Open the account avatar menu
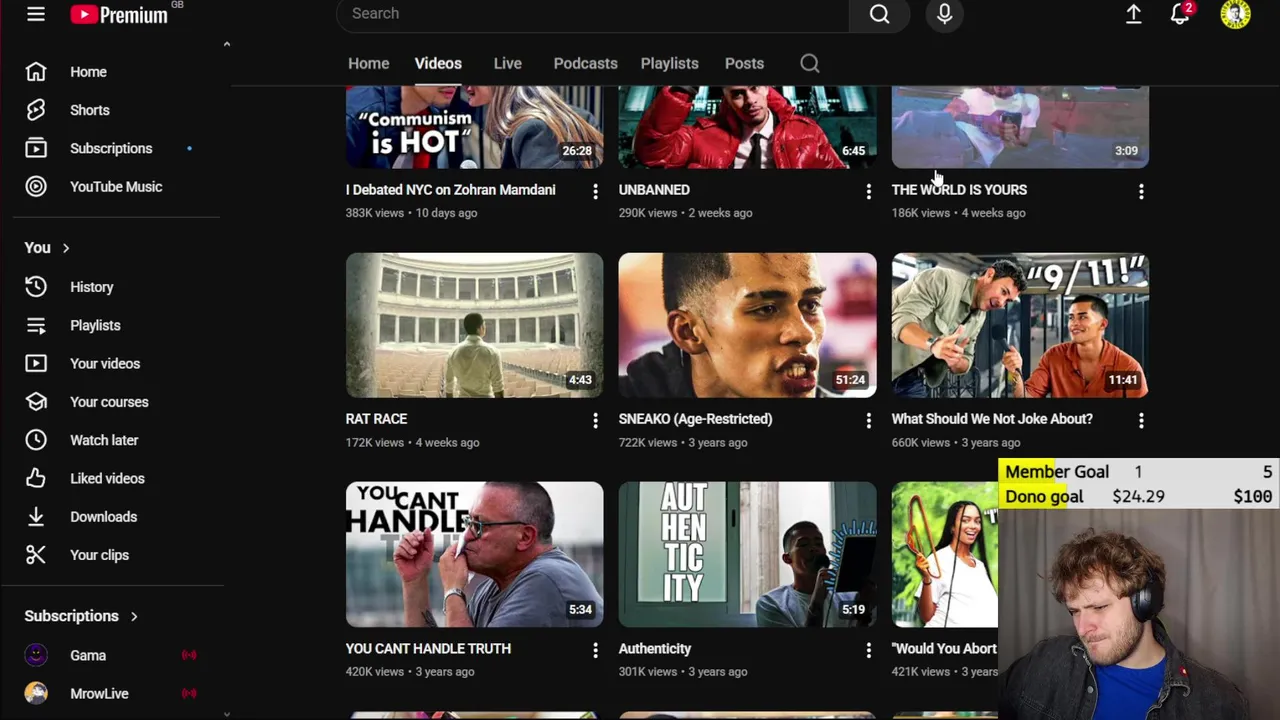 click(1235, 14)
